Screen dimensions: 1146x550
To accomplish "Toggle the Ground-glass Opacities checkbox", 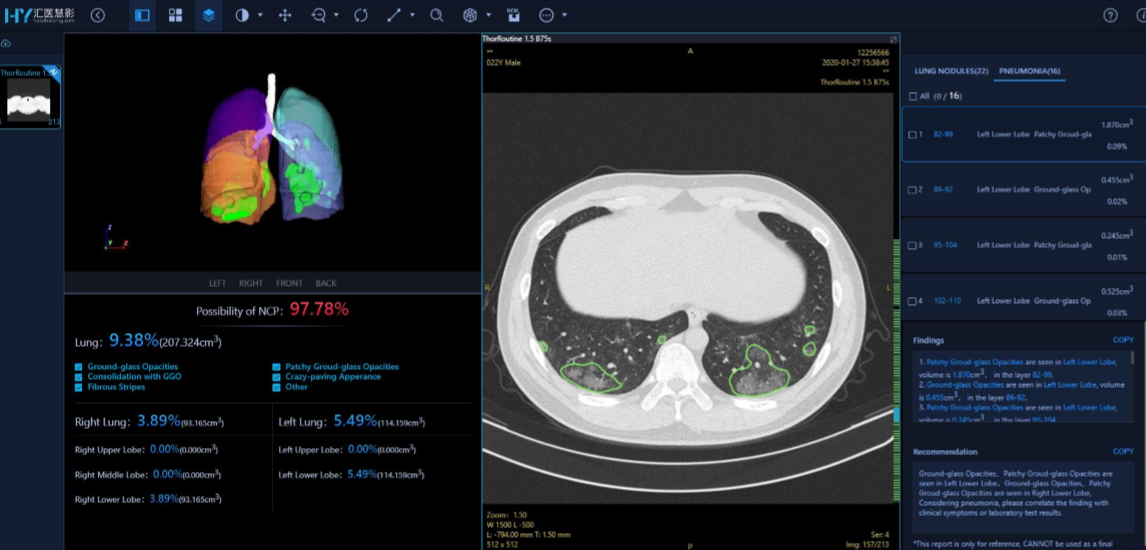I will click(x=79, y=367).
